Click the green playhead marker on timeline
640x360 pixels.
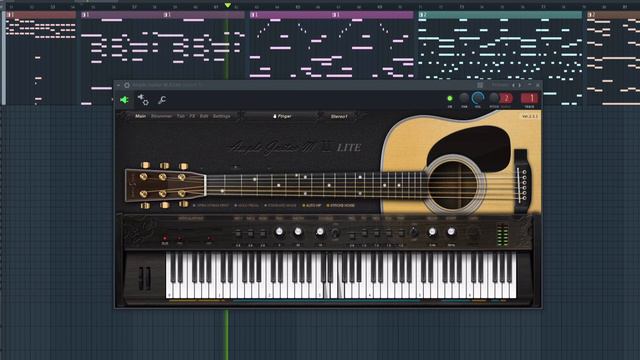click(228, 5)
